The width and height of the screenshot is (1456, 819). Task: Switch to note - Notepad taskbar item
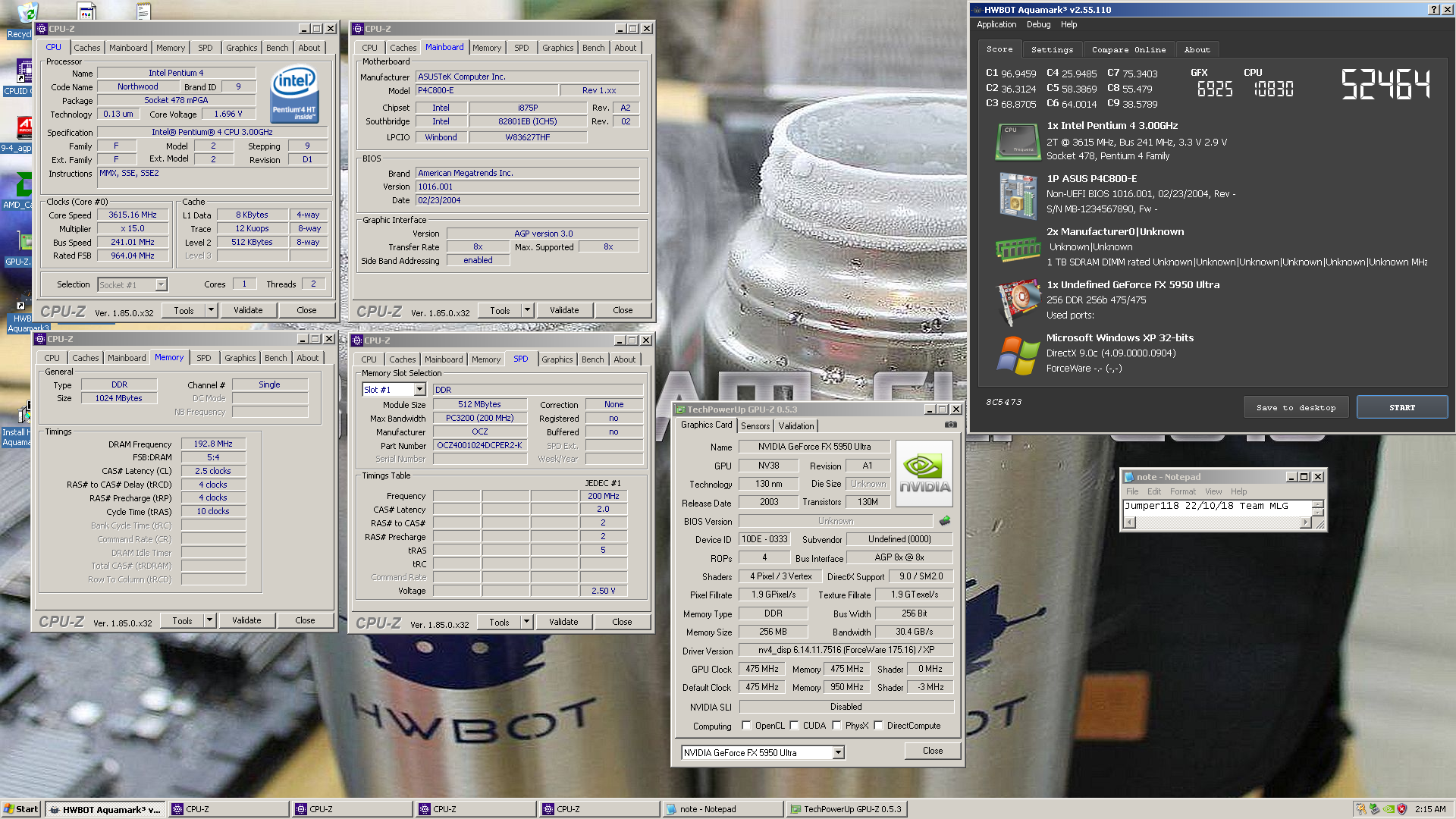point(722,809)
